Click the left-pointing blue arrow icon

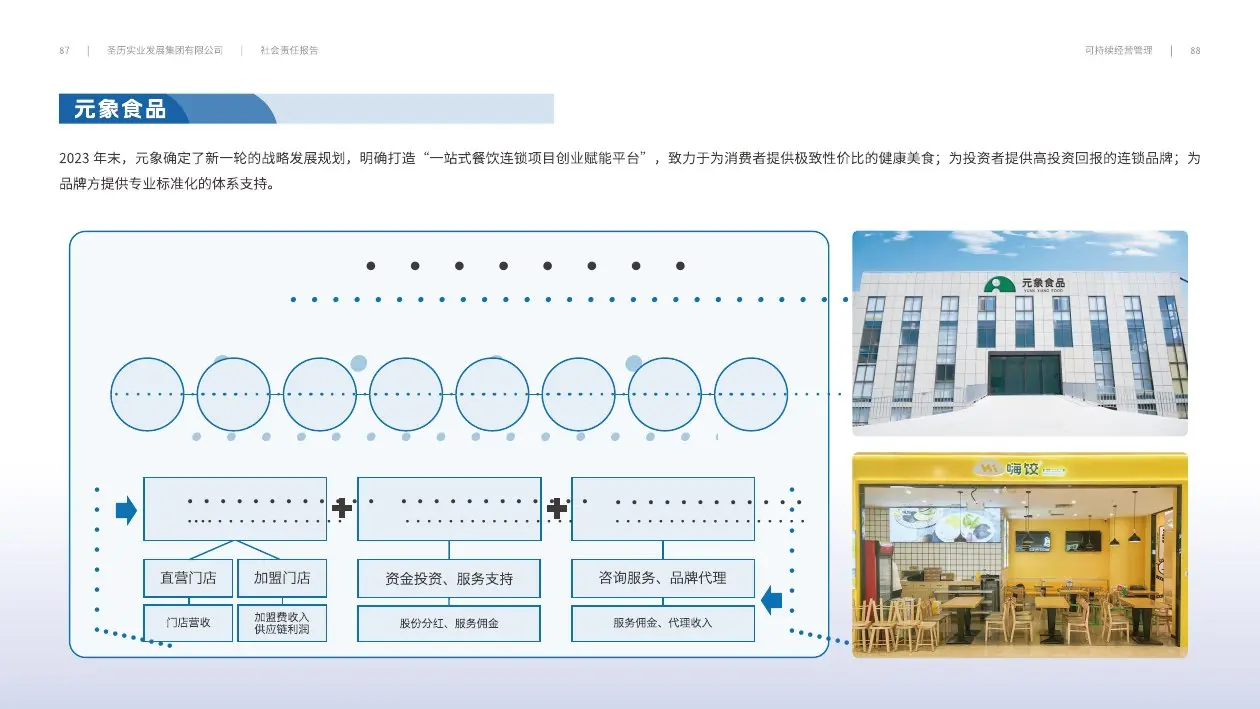point(772,600)
